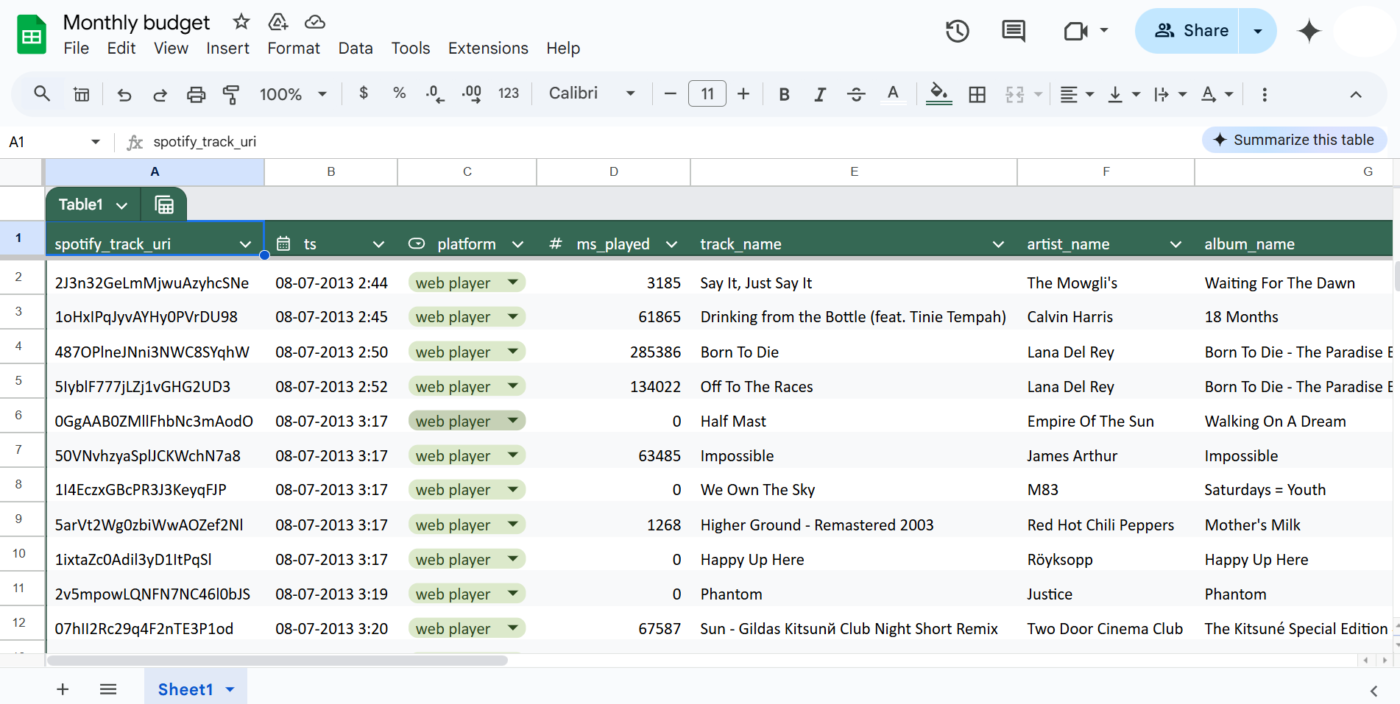Viewport: 1400px width, 704px height.
Task: Toggle strikethrough formatting
Action: click(x=856, y=94)
